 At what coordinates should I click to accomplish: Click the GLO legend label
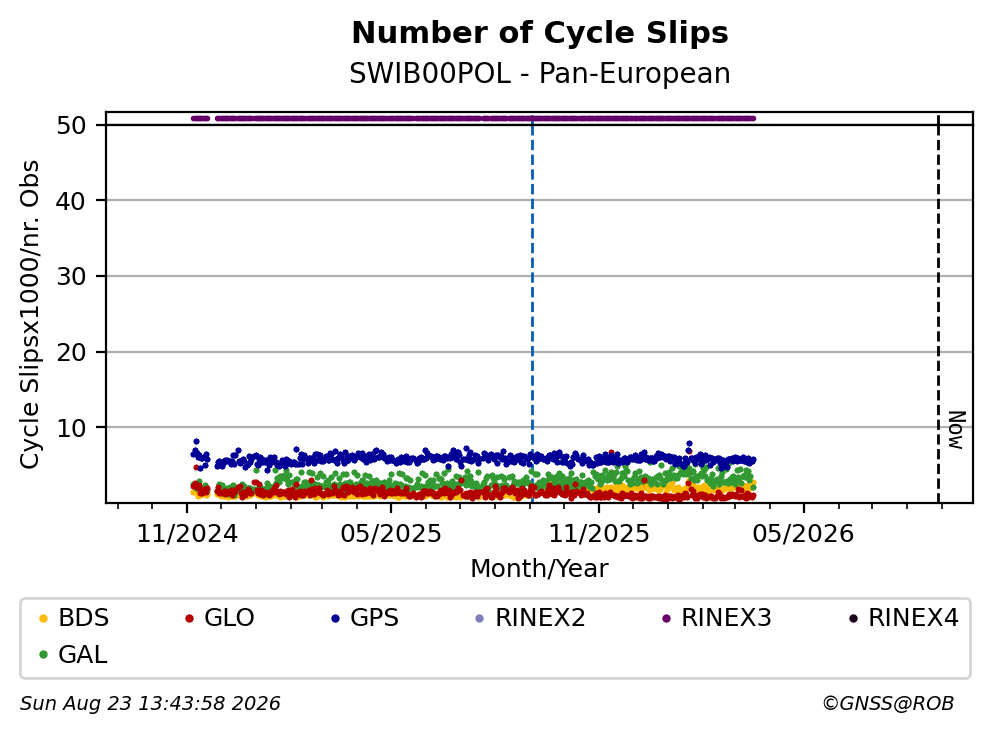tap(229, 617)
